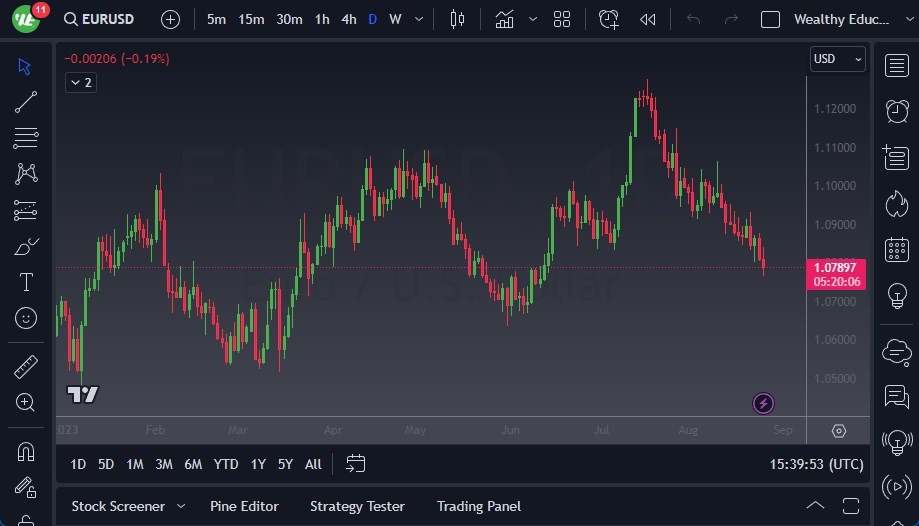The height and width of the screenshot is (526, 919).
Task: Click the EURUSD symbol search field
Action: coord(106,19)
